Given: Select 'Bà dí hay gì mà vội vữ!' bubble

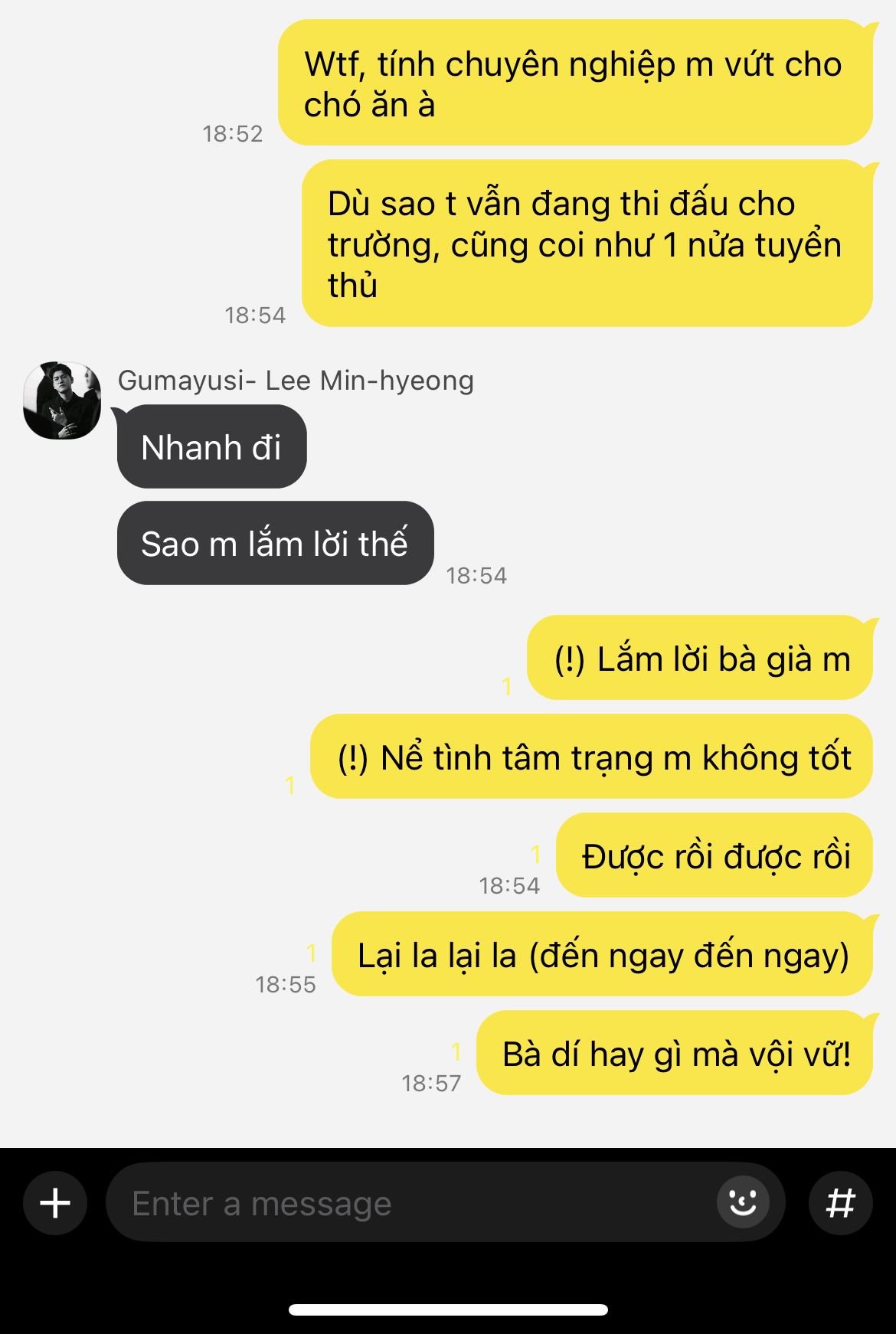Looking at the screenshot, I should coord(675,1053).
